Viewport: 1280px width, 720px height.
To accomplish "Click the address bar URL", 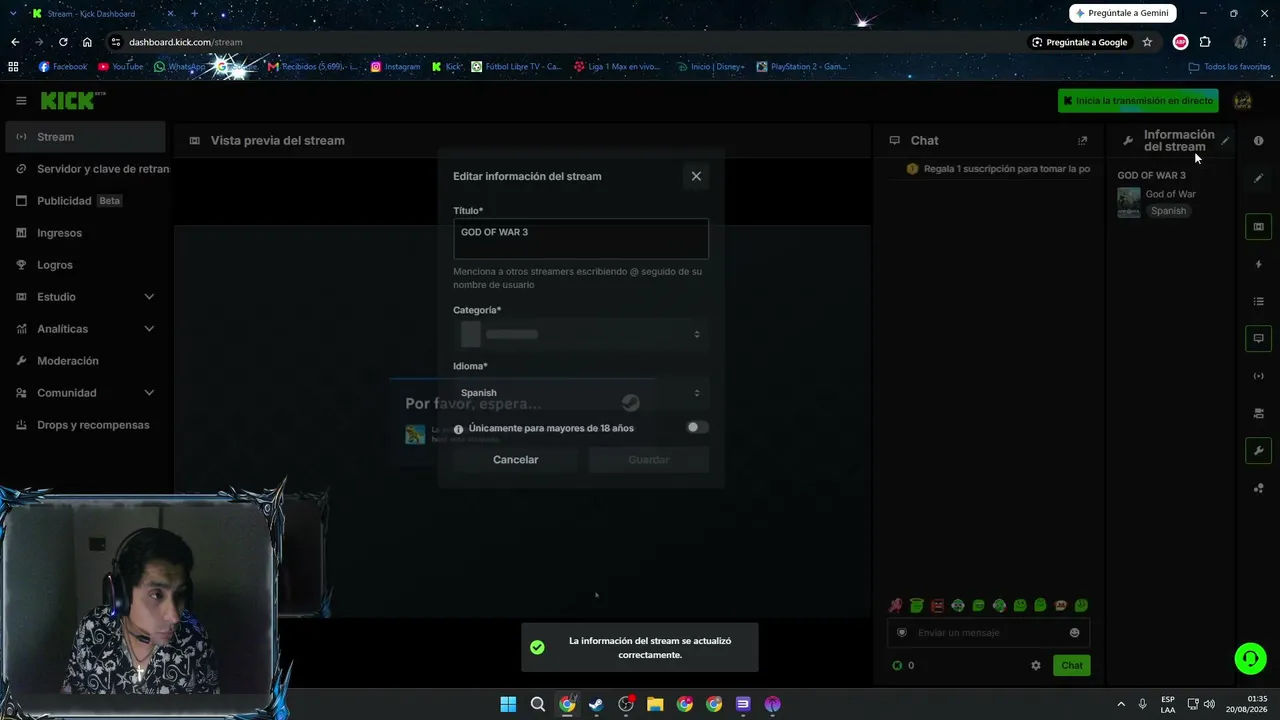I will pyautogui.click(x=186, y=42).
